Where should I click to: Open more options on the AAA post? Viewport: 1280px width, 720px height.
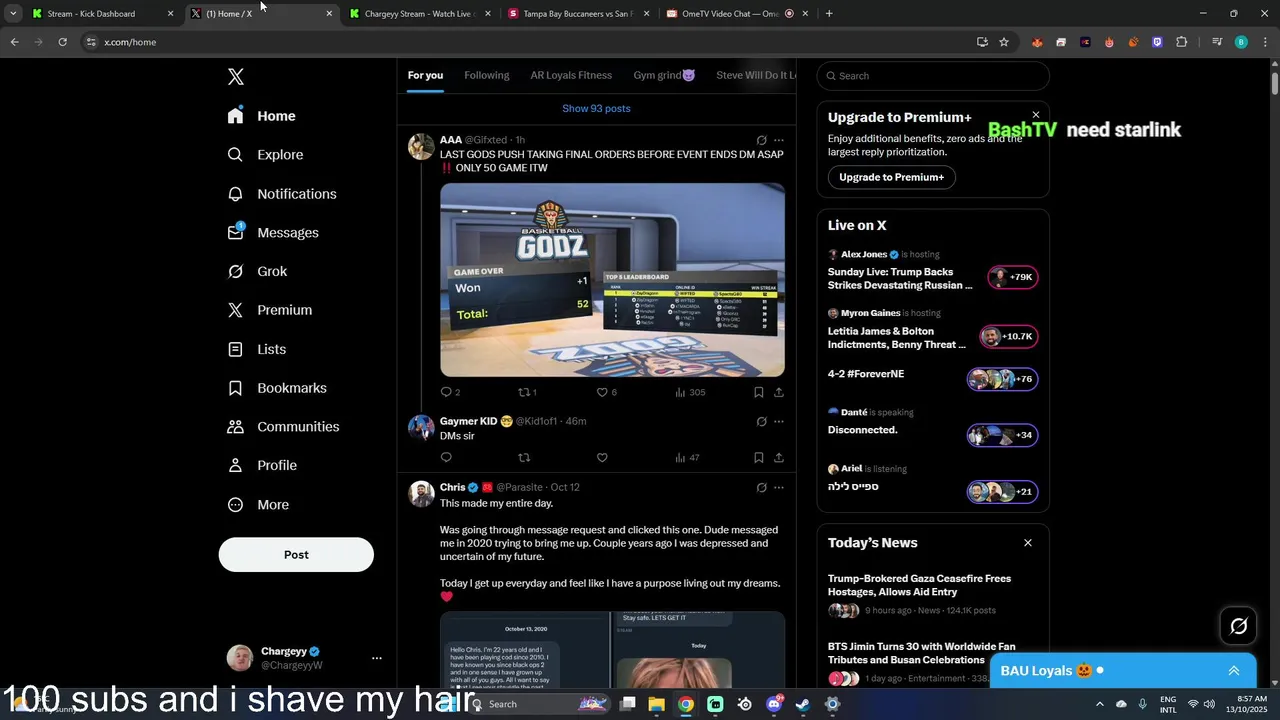(x=779, y=140)
